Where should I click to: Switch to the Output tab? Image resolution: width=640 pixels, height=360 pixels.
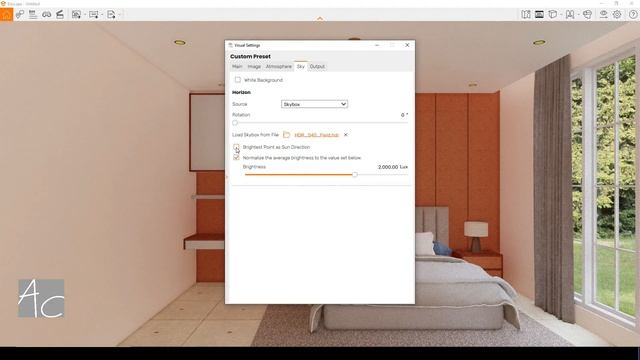(317, 67)
